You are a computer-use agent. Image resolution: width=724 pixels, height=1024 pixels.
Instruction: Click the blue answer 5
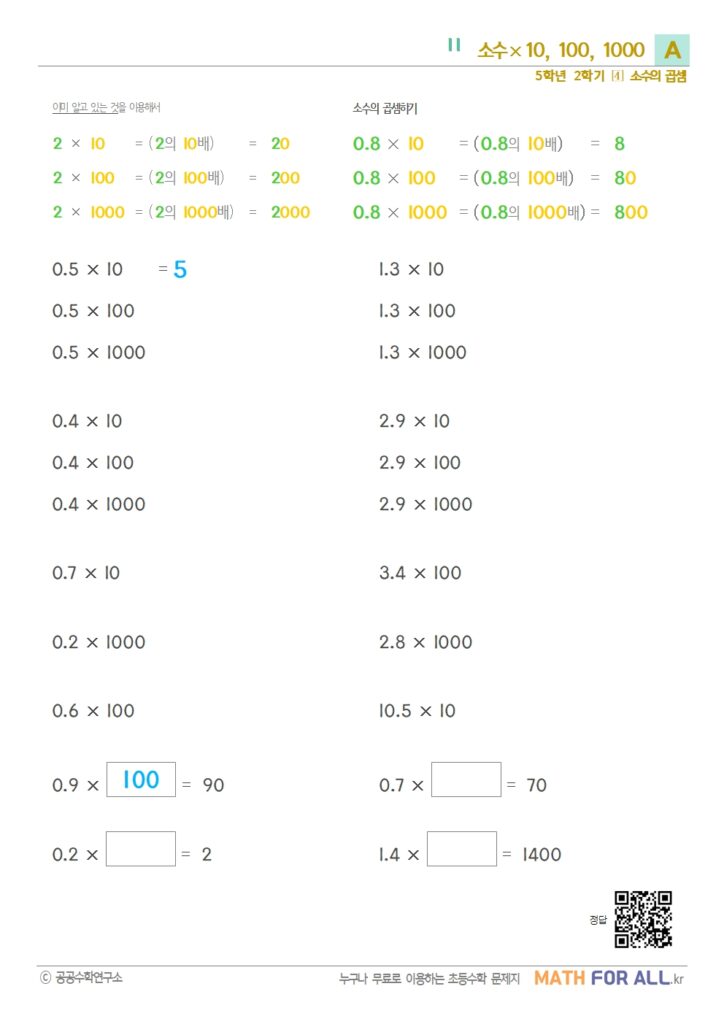(x=180, y=269)
